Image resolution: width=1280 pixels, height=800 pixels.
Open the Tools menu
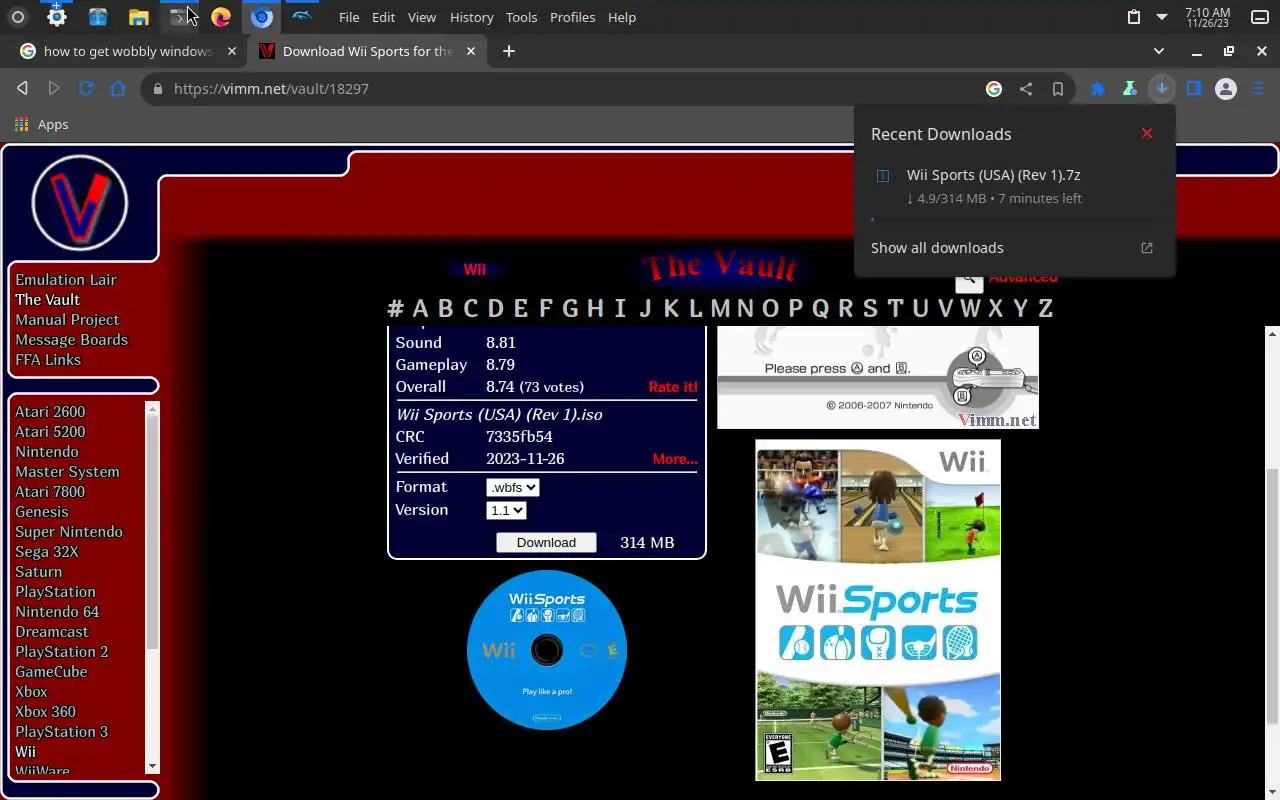[x=522, y=17]
